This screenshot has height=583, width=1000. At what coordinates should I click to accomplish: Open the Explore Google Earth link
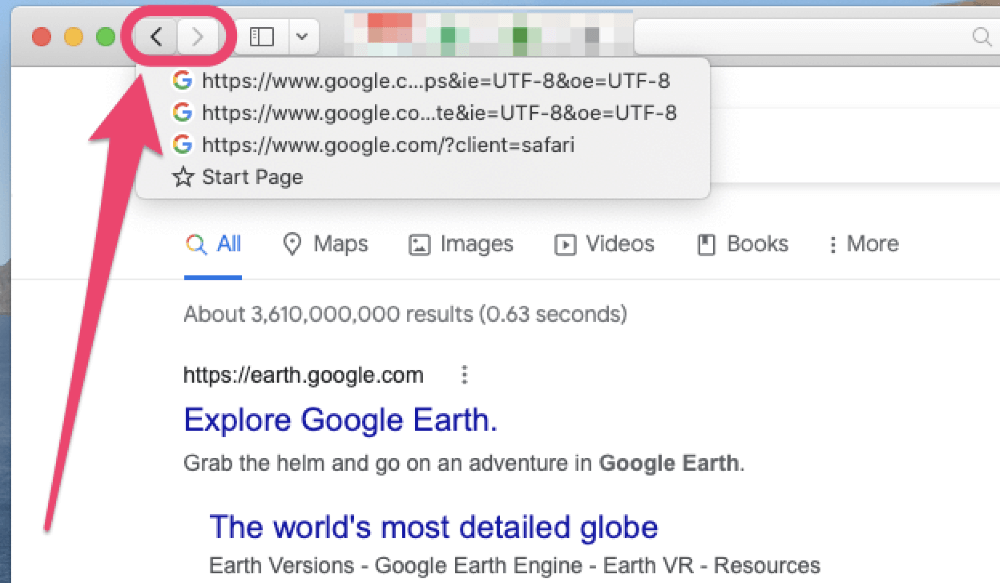pyautogui.click(x=341, y=420)
